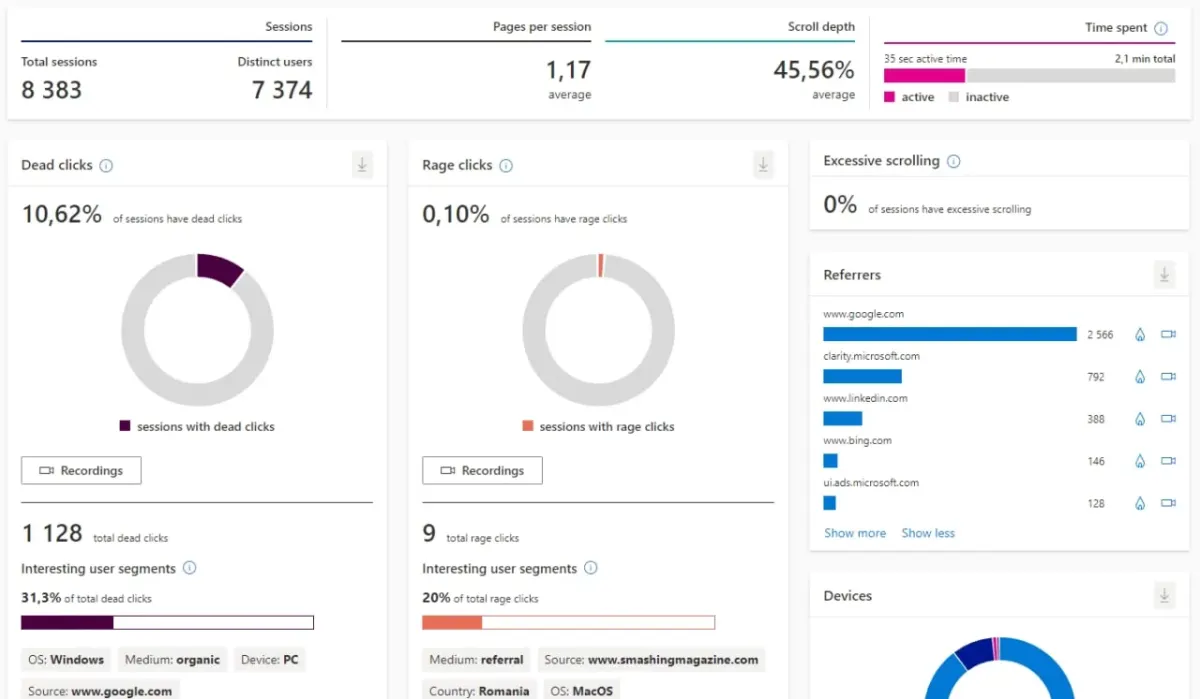Click the 0% excessive scrolling value
Viewport: 1200px width, 699px height.
840,205
